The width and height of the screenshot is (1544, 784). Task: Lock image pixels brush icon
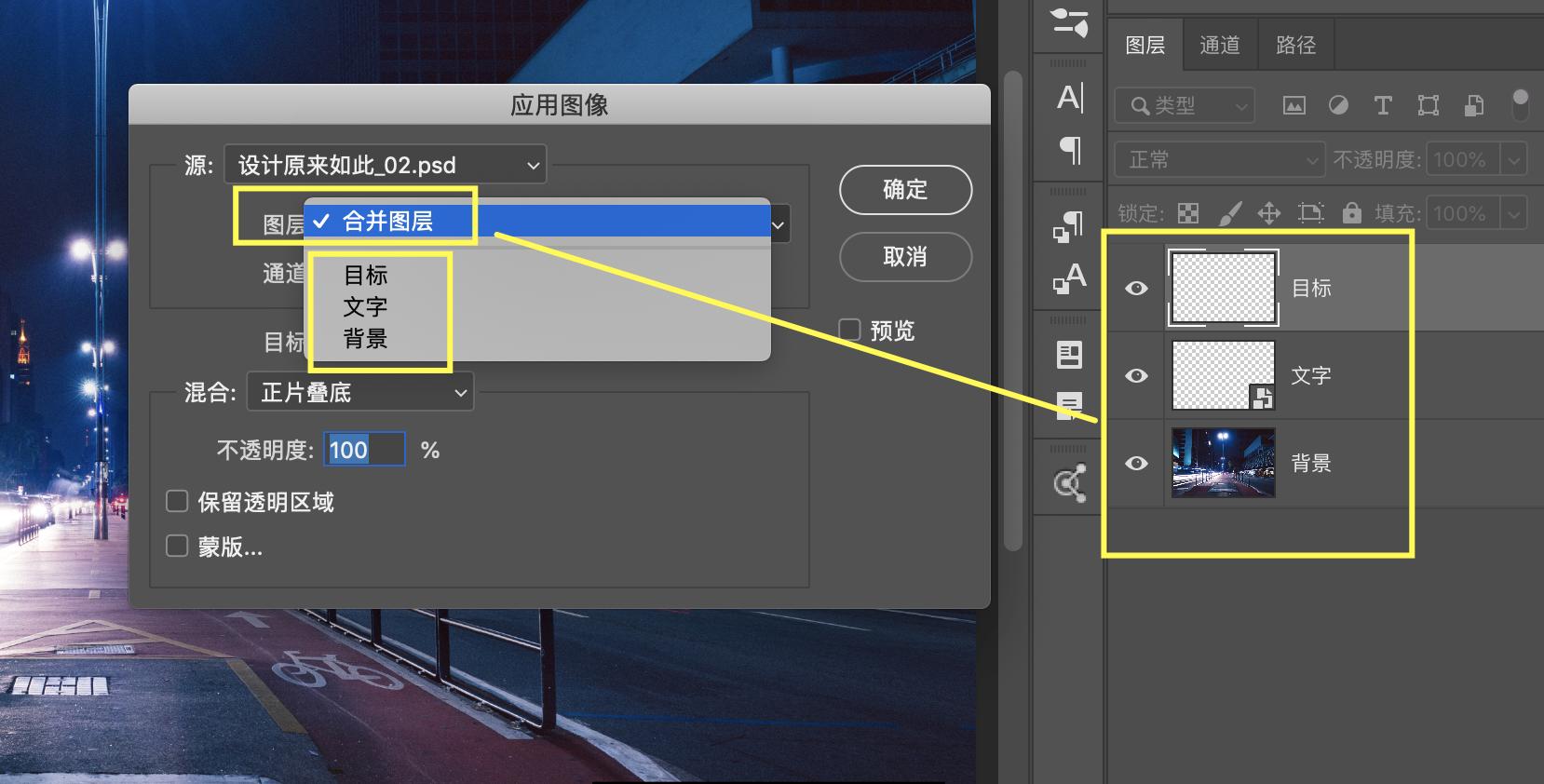pos(1229,213)
